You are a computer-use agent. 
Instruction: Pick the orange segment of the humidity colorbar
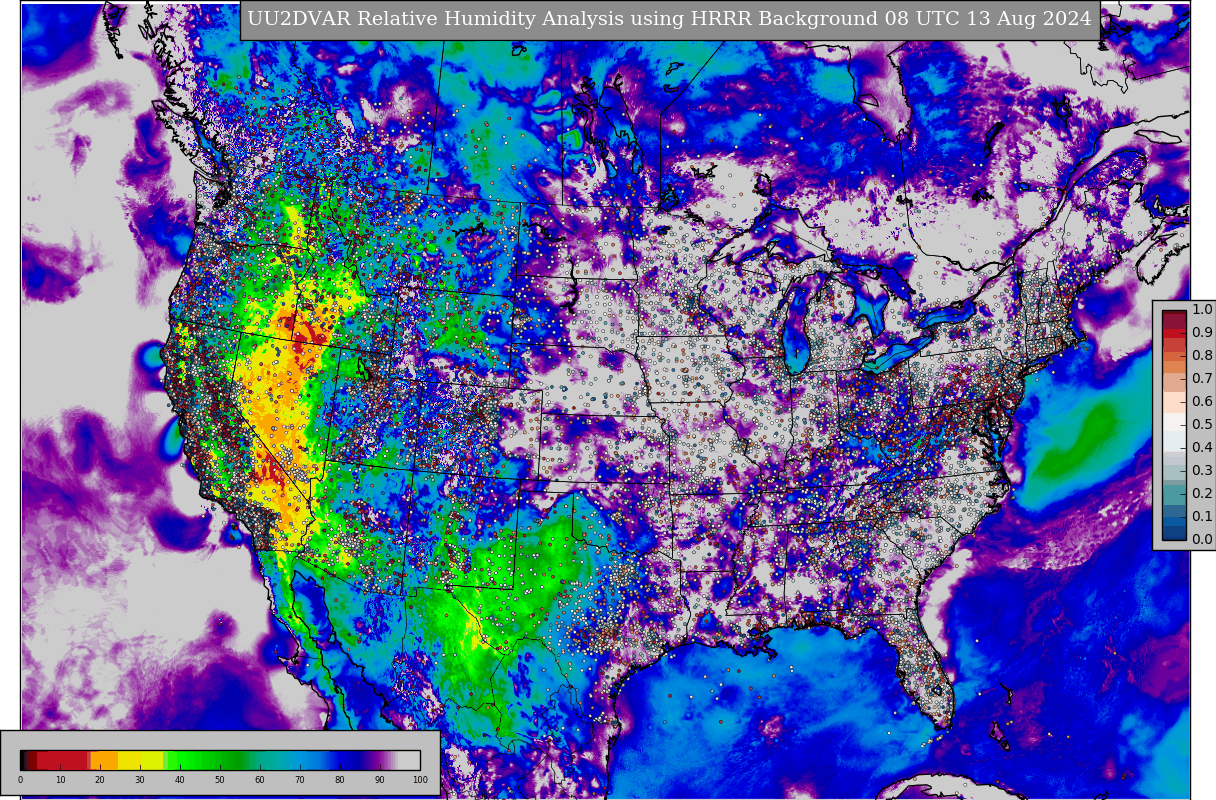coord(104,760)
